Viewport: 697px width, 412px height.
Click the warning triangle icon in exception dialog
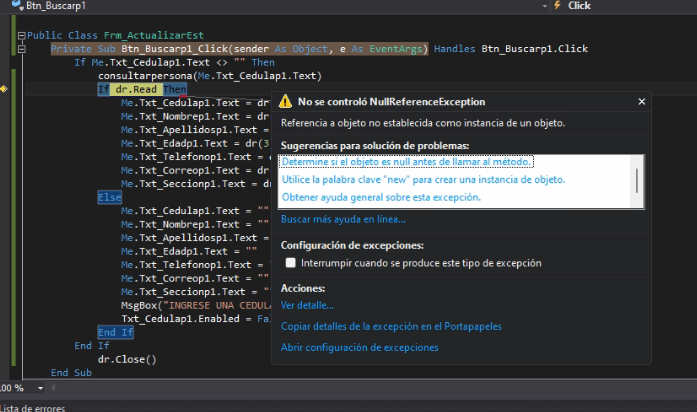285,102
